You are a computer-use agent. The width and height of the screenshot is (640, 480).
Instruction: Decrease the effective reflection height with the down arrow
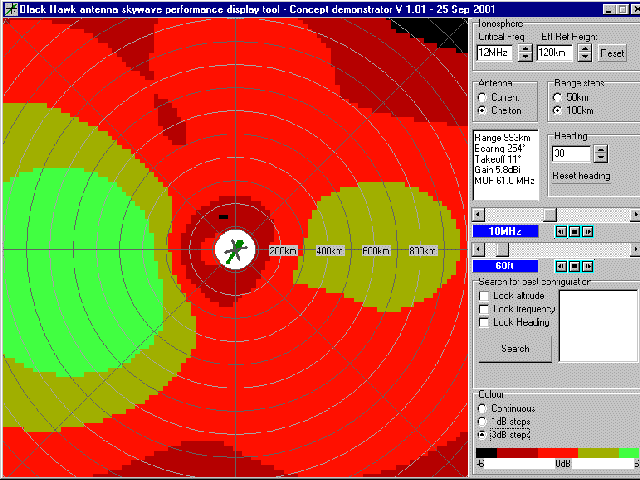point(585,57)
